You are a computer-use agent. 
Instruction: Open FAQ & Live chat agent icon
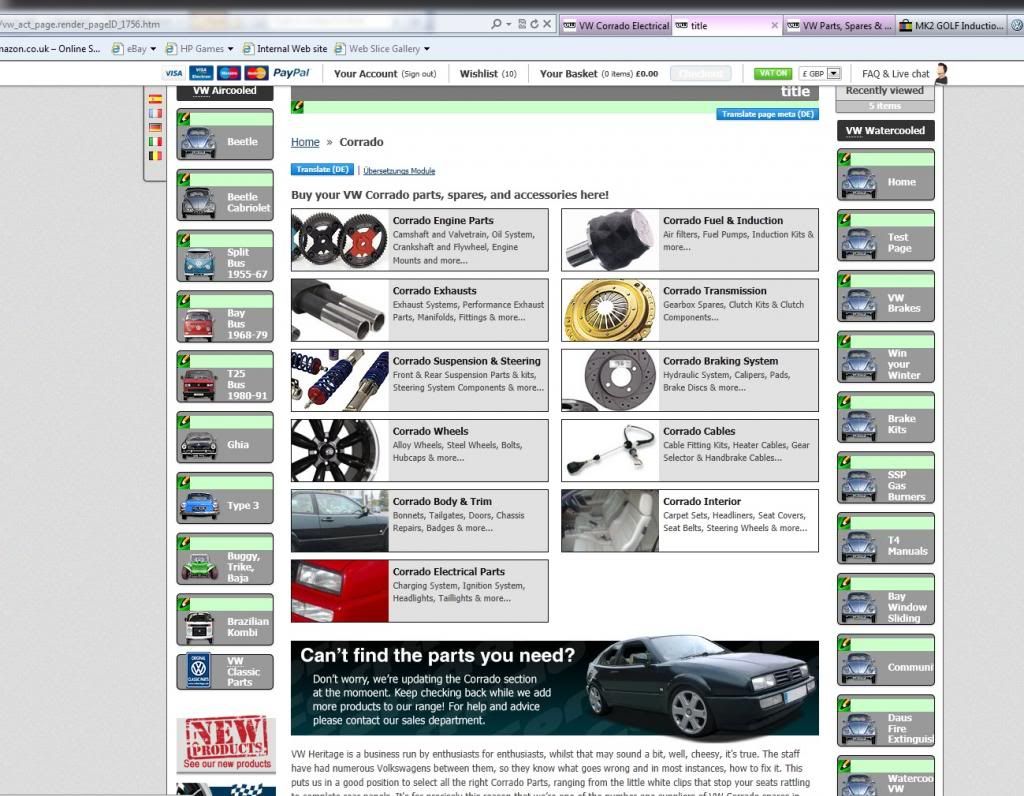point(940,73)
